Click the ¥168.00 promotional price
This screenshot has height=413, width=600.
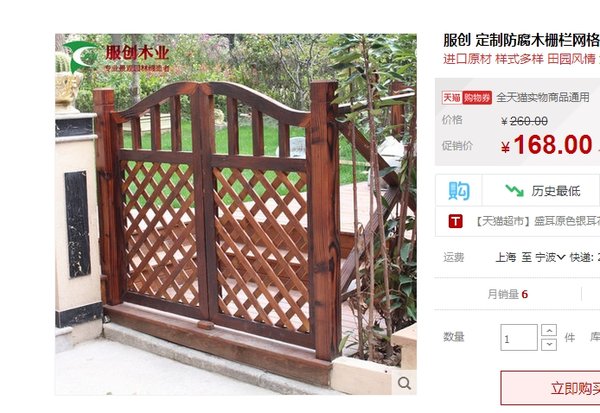click(547, 145)
